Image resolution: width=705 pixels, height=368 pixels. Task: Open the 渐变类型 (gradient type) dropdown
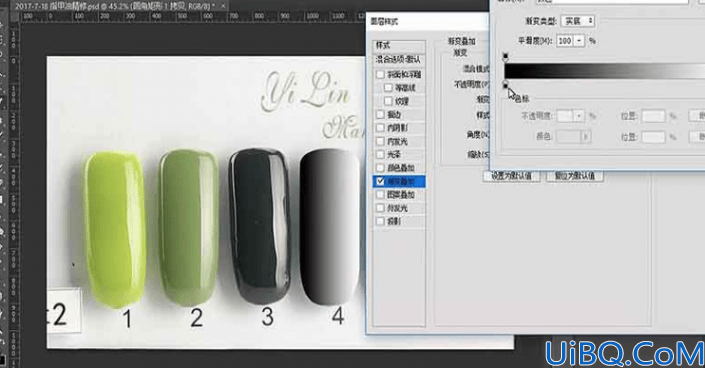click(578, 21)
